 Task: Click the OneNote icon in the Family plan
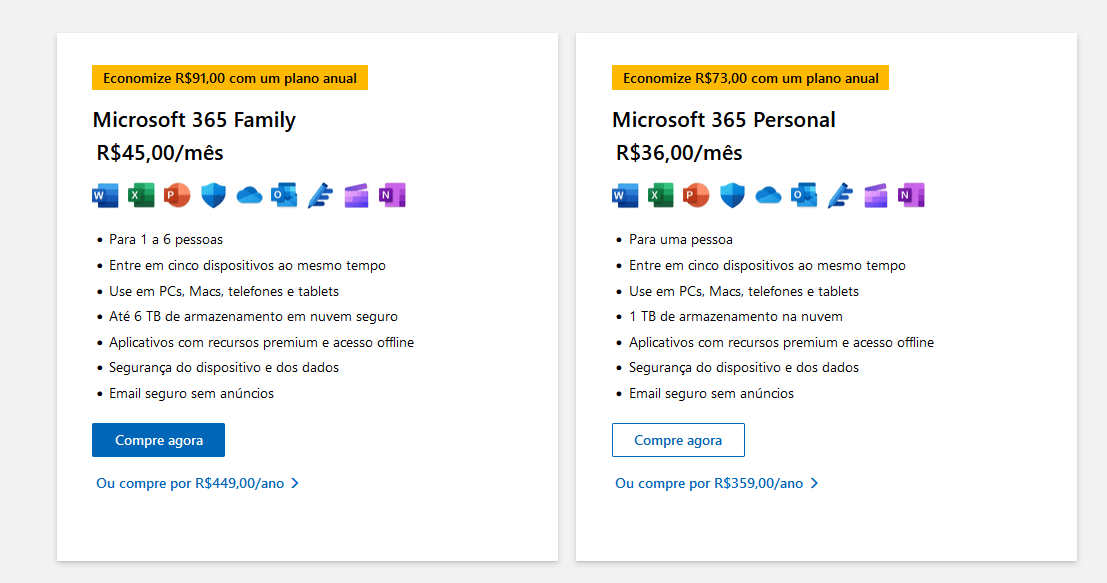[392, 195]
